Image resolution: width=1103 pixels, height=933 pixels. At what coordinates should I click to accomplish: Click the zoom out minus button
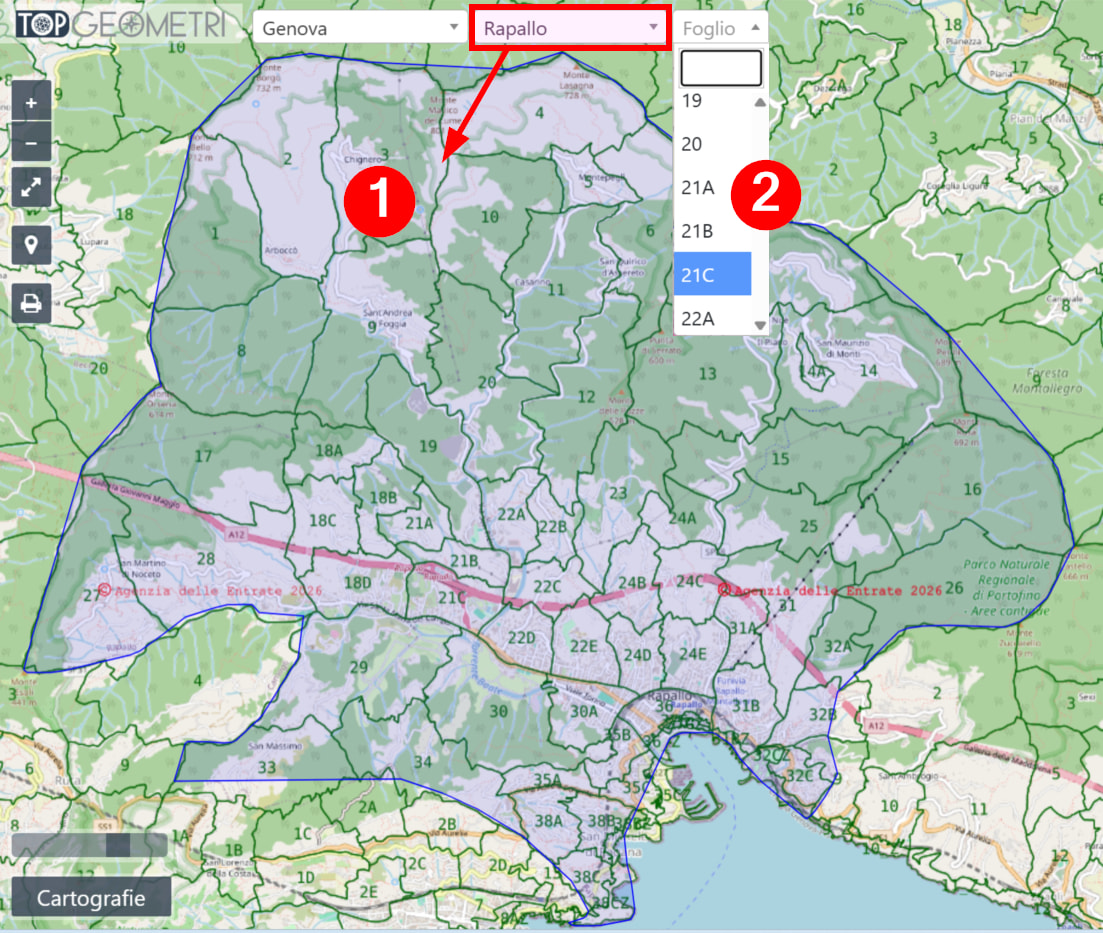pos(31,144)
